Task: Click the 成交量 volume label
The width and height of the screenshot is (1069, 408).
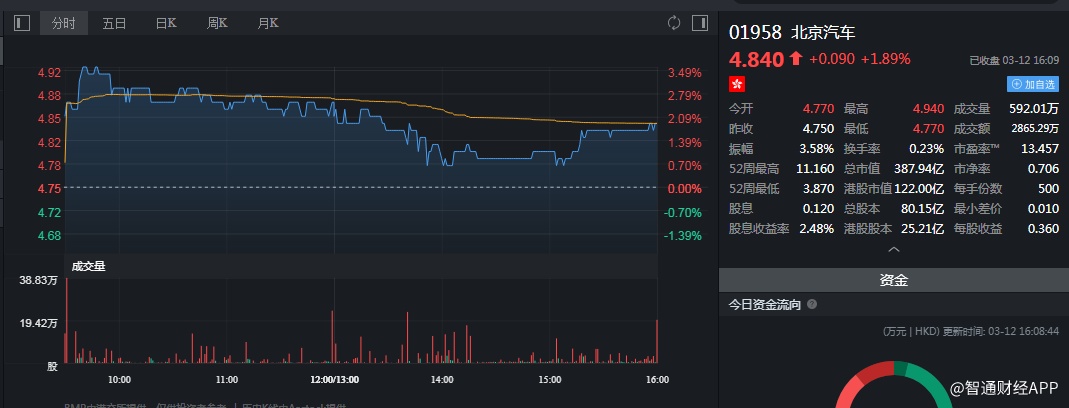Action: 88,266
